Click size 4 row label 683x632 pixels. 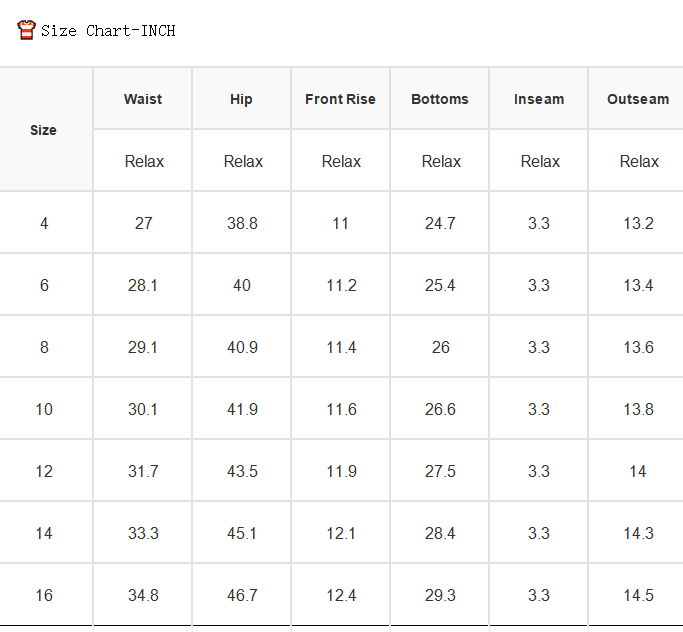tap(44, 223)
